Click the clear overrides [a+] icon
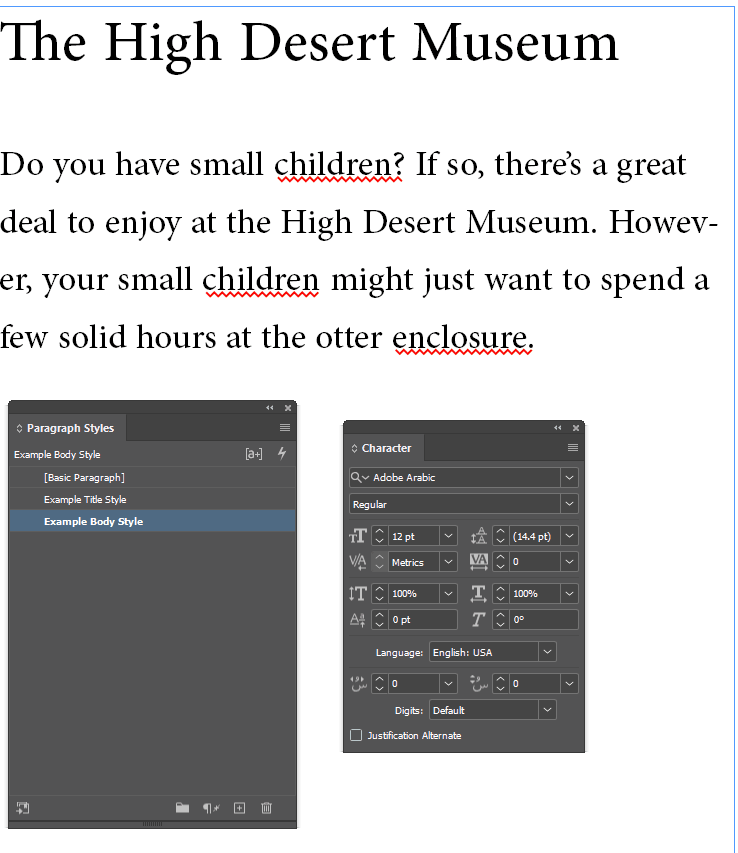The width and height of the screenshot is (738, 853). pos(253,454)
